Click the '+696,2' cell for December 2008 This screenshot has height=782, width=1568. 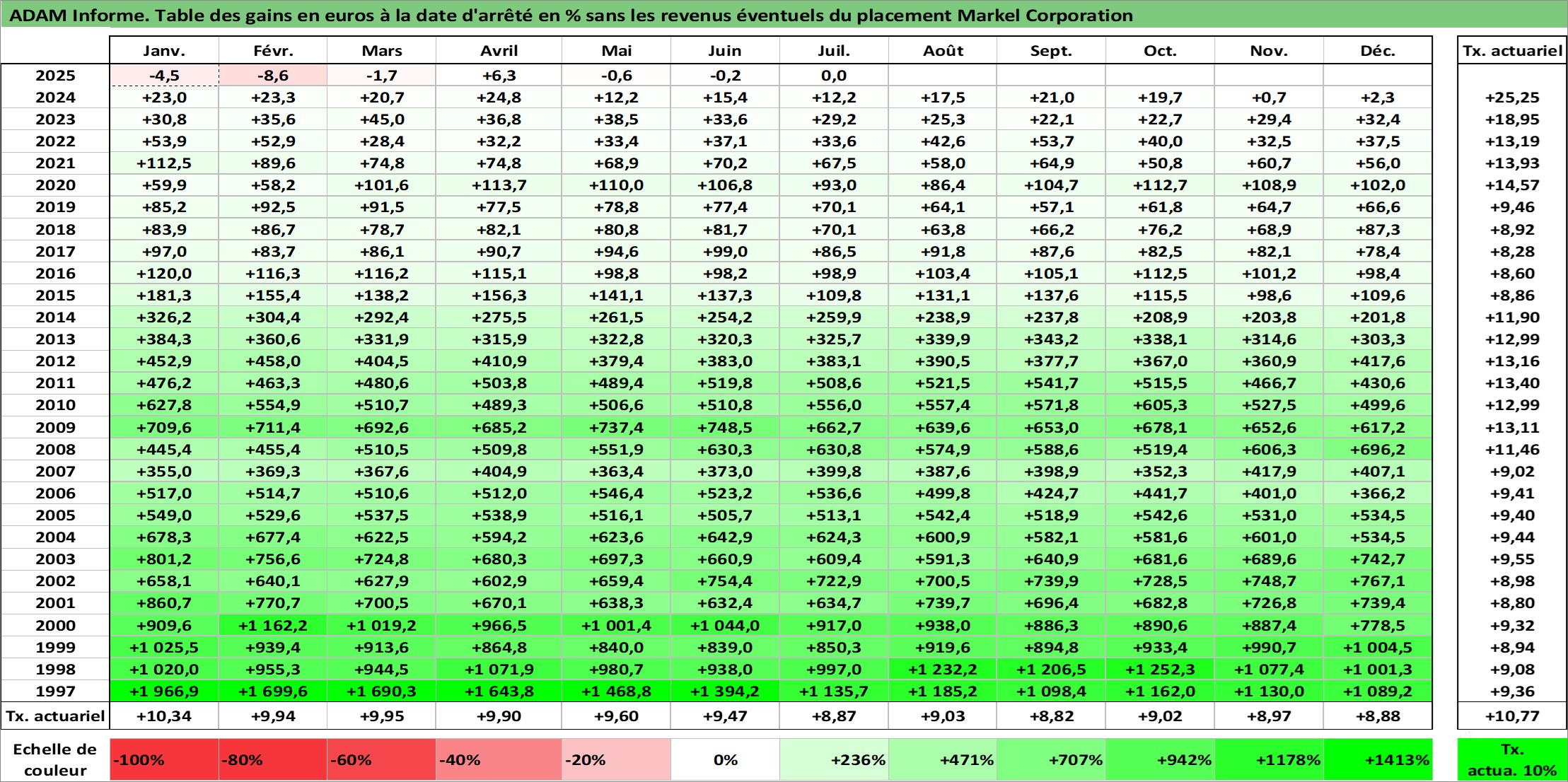tap(1378, 449)
